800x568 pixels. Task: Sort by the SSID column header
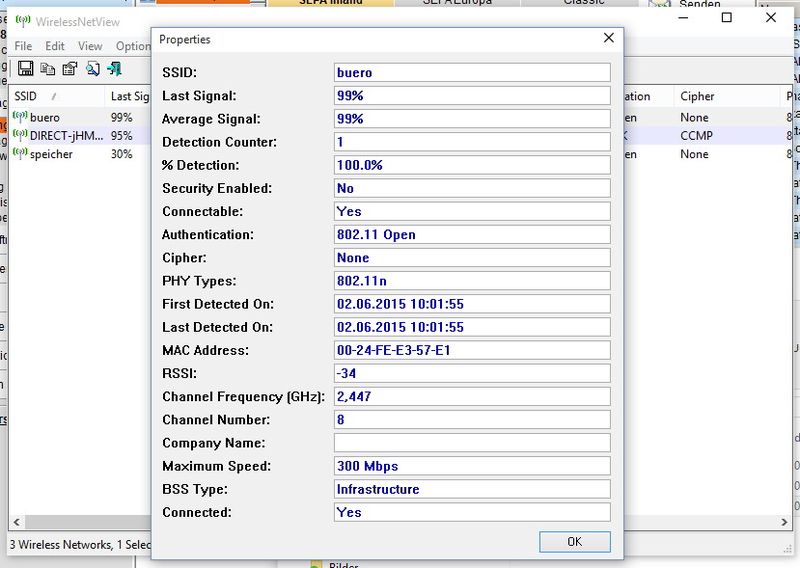(x=57, y=96)
